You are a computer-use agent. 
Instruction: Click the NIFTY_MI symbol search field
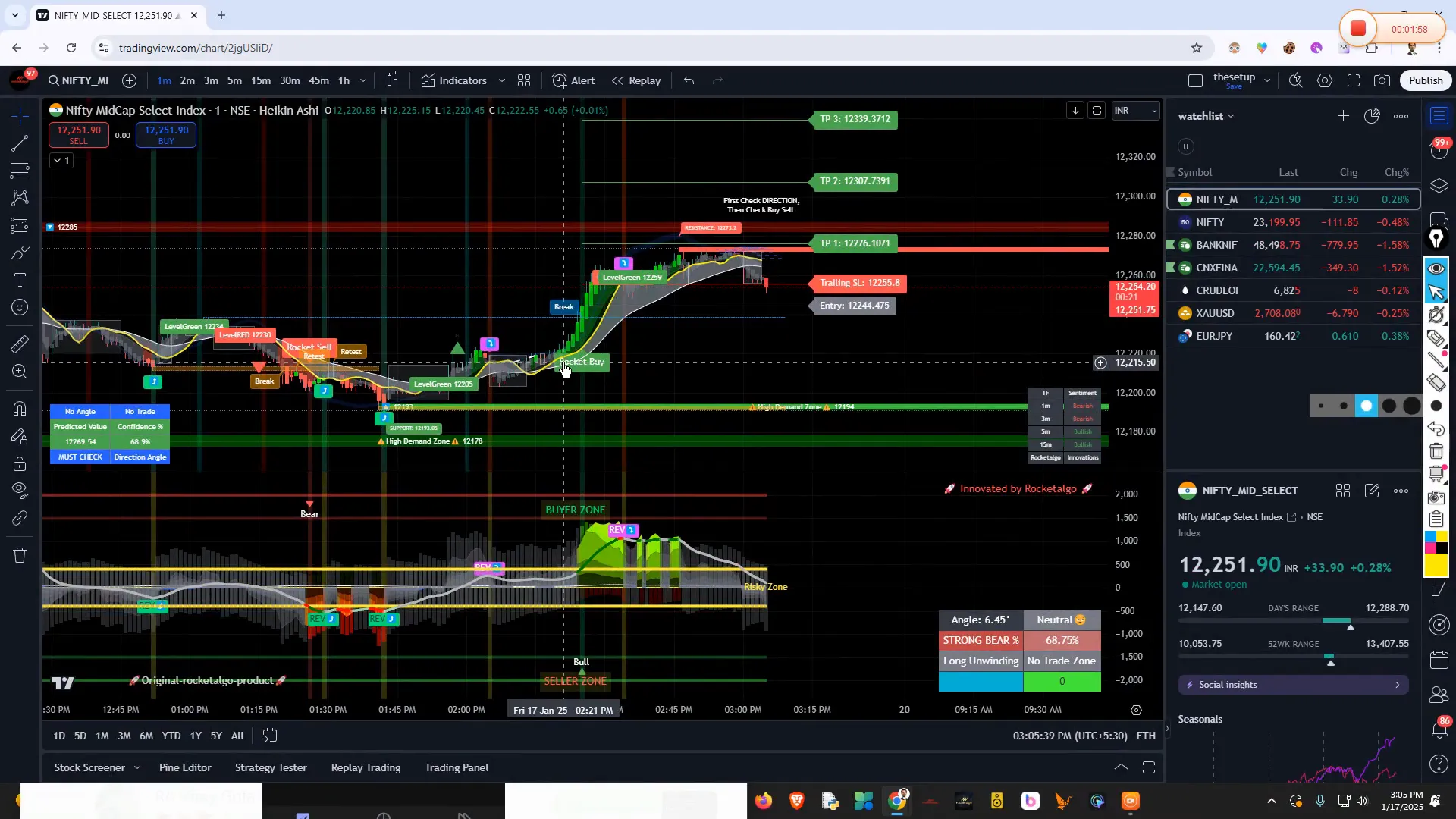click(77, 80)
